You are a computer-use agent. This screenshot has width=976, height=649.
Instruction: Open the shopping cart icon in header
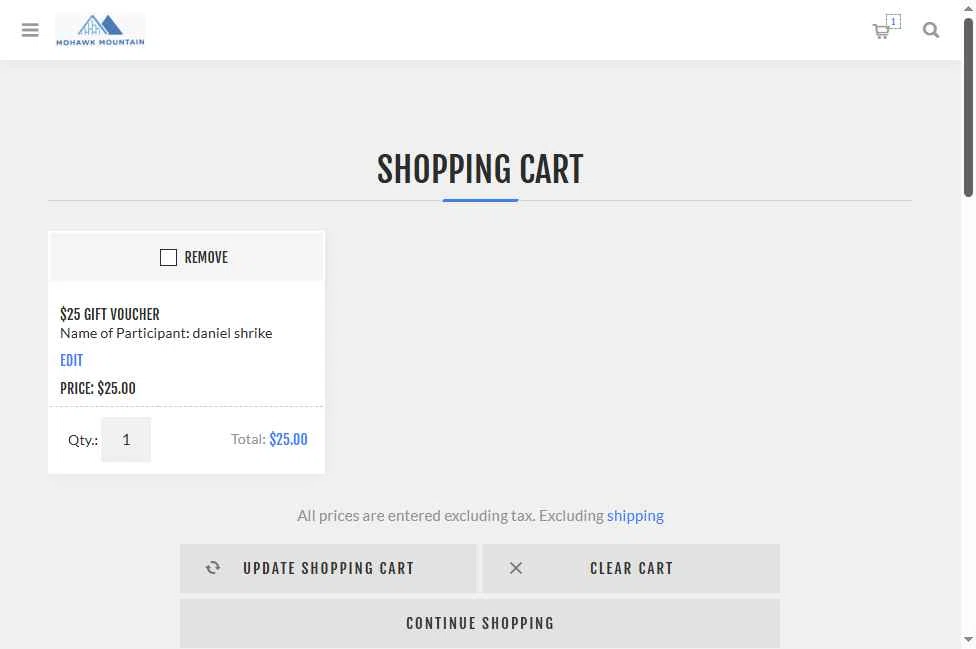pyautogui.click(x=881, y=32)
